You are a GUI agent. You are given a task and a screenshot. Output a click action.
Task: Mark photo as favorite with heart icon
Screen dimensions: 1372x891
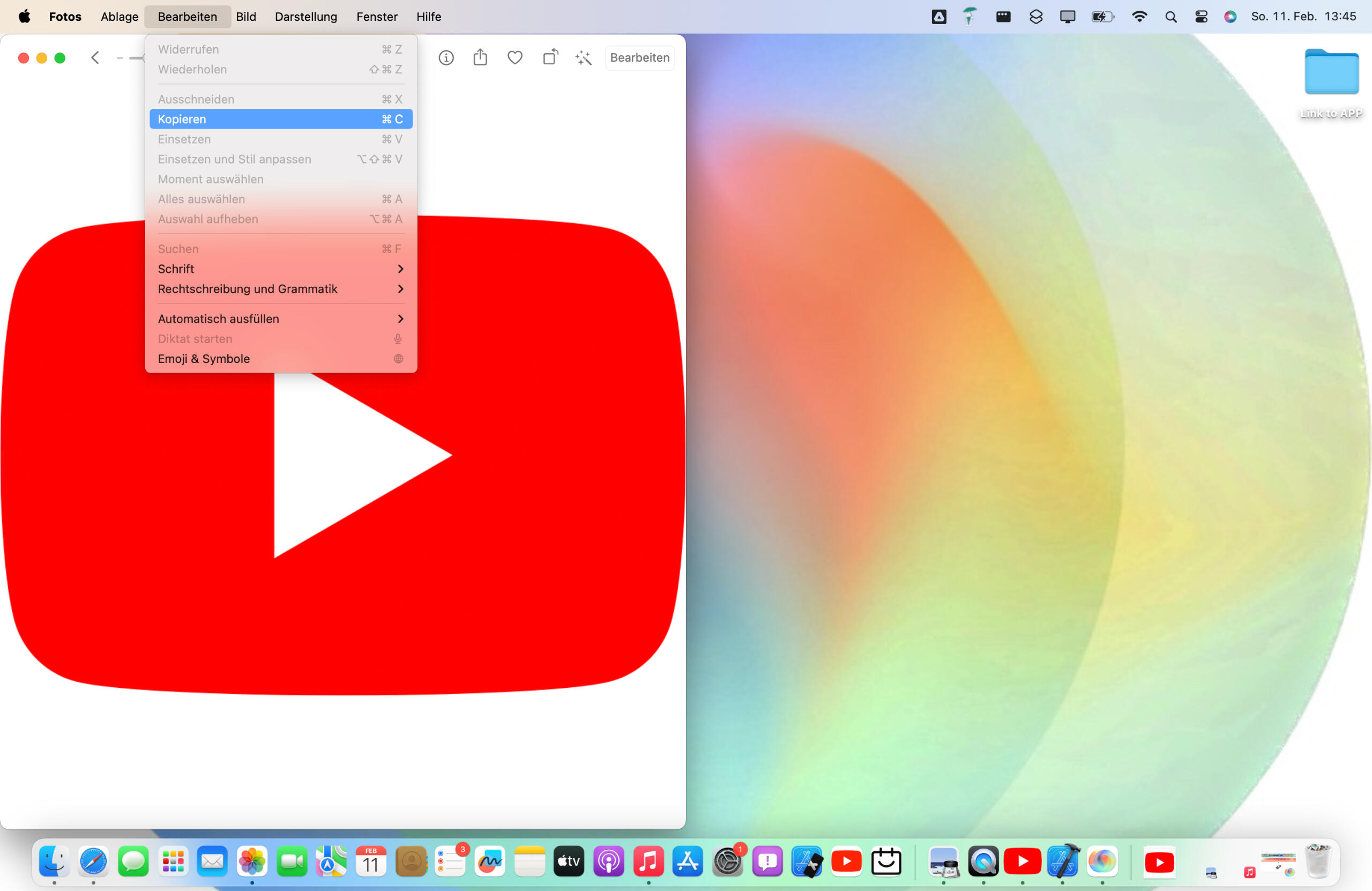[x=515, y=58]
